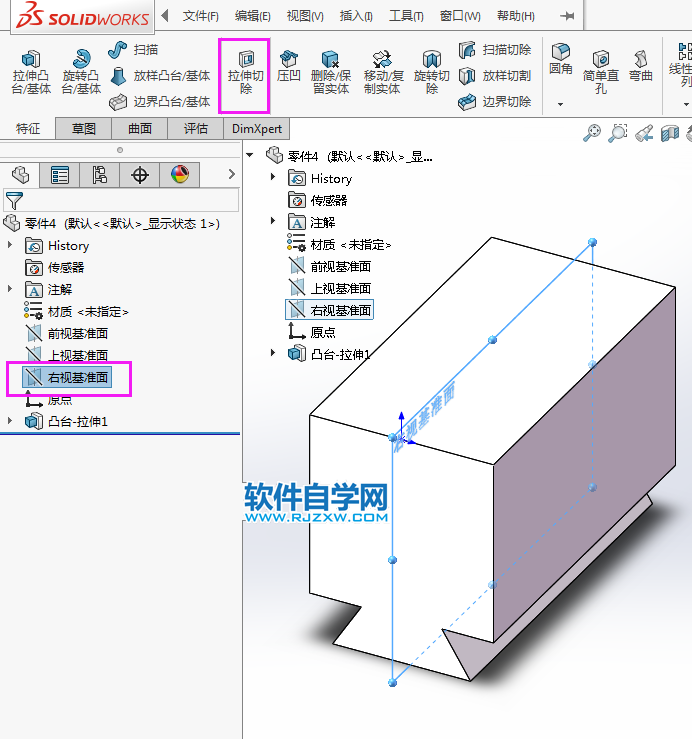The image size is (692, 739).
Task: Open the Move/Copy Bodies (移动/复制实体) tool
Action: click(383, 72)
